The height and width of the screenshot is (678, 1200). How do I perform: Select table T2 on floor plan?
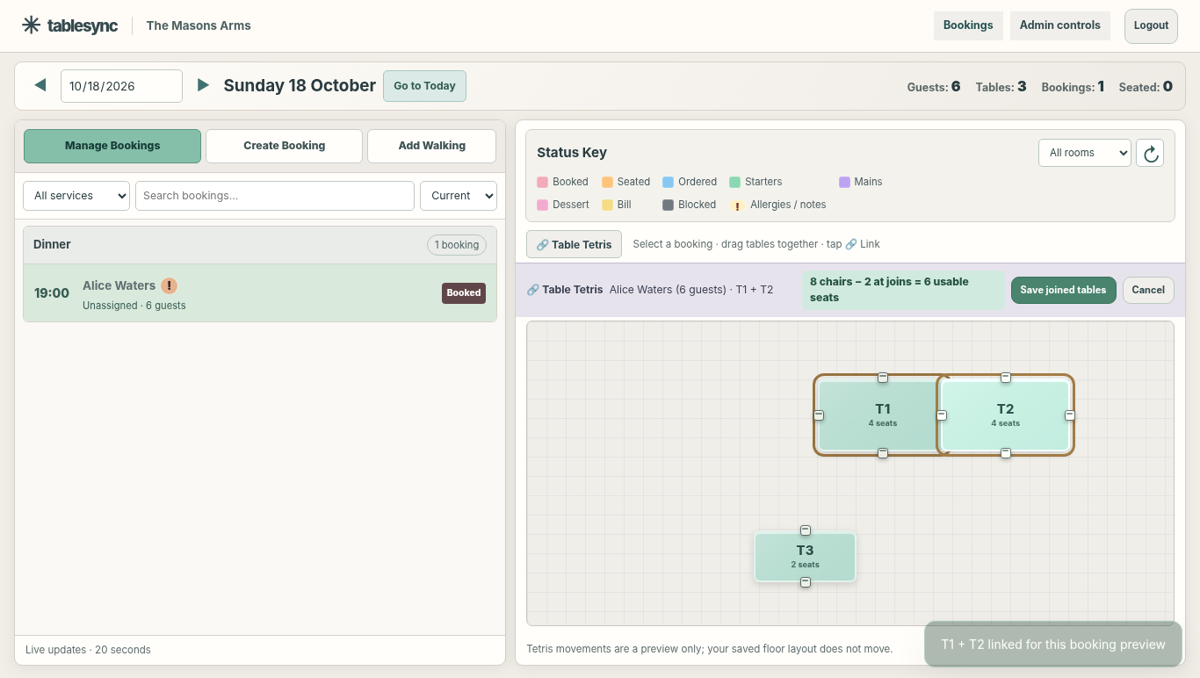click(1006, 415)
